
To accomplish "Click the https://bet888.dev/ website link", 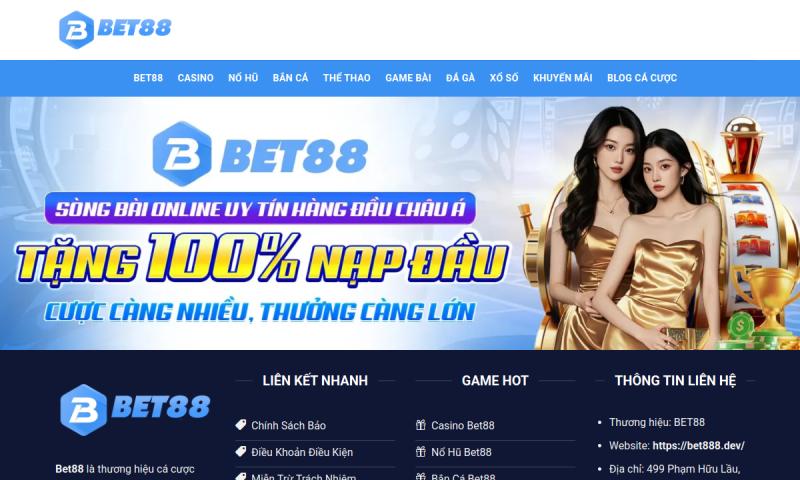I will coord(698,445).
